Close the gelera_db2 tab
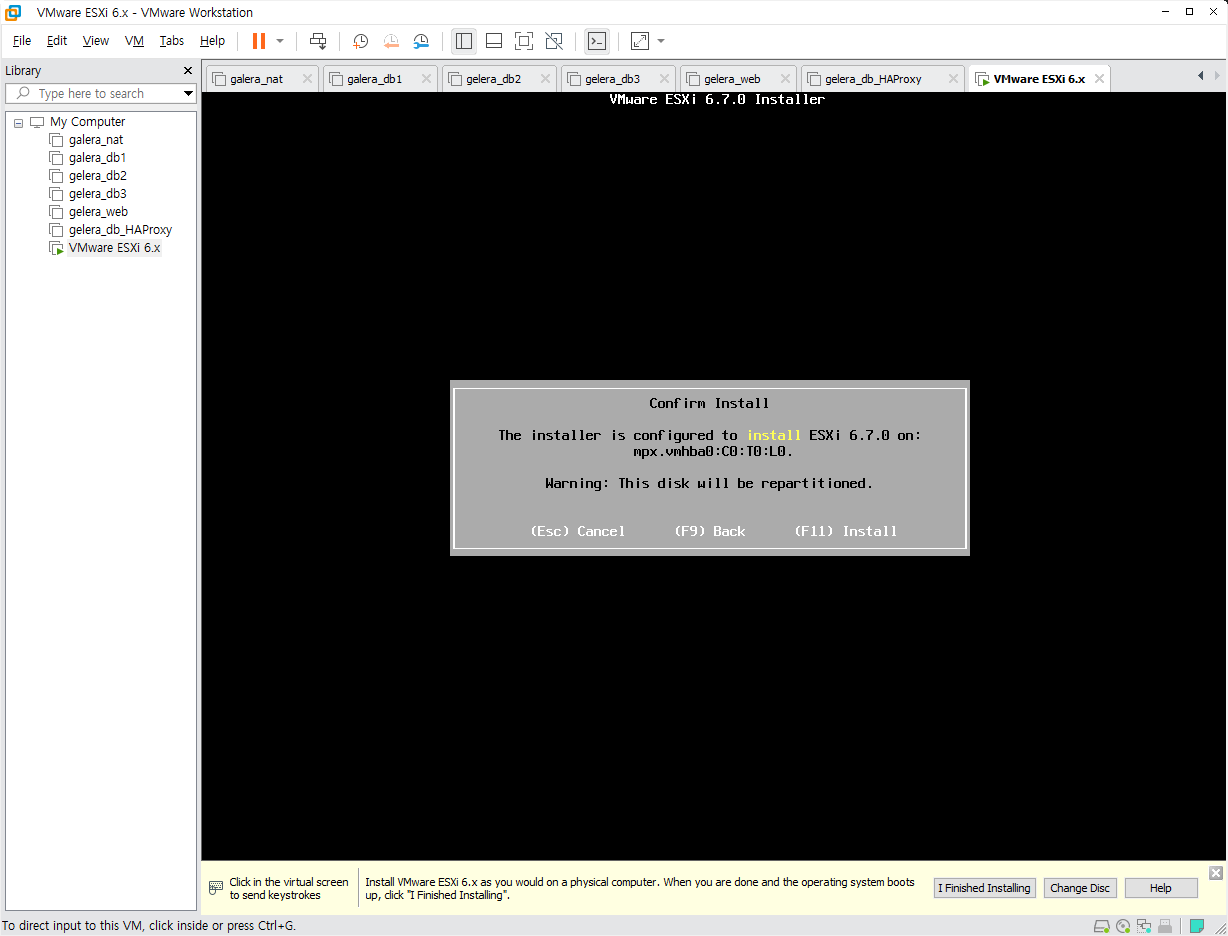The width and height of the screenshot is (1228, 936). 545,79
